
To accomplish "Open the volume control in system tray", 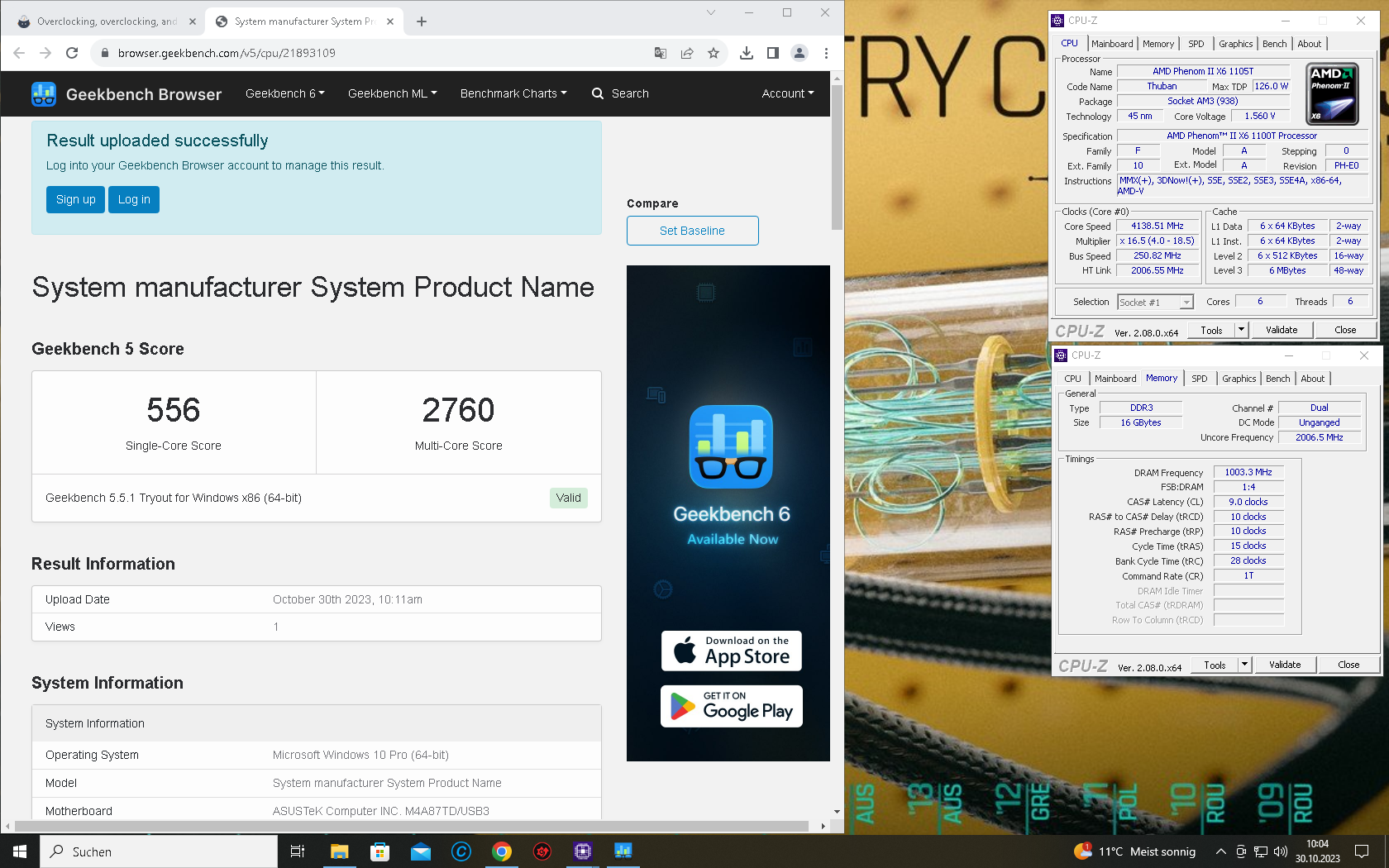I will (x=1281, y=851).
